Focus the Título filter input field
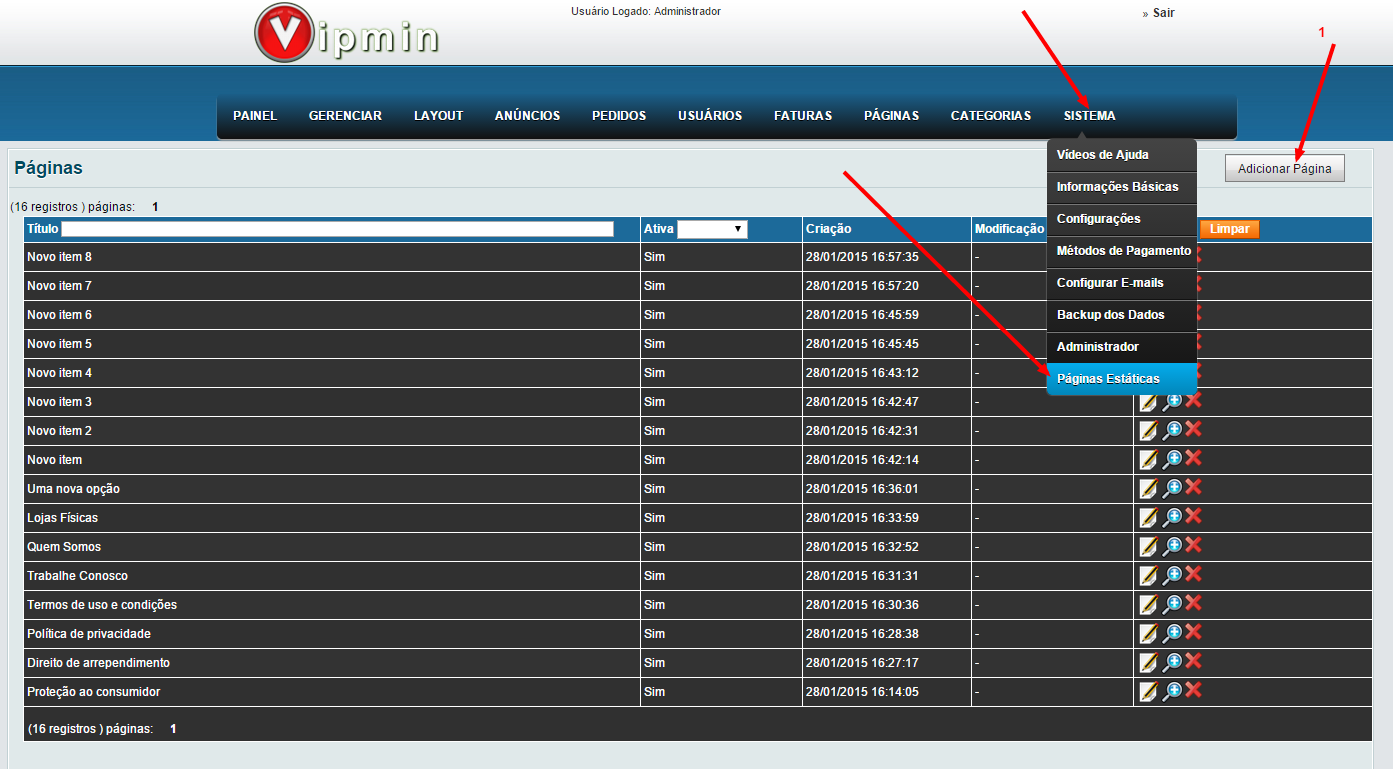The image size is (1393, 769). pos(337,229)
